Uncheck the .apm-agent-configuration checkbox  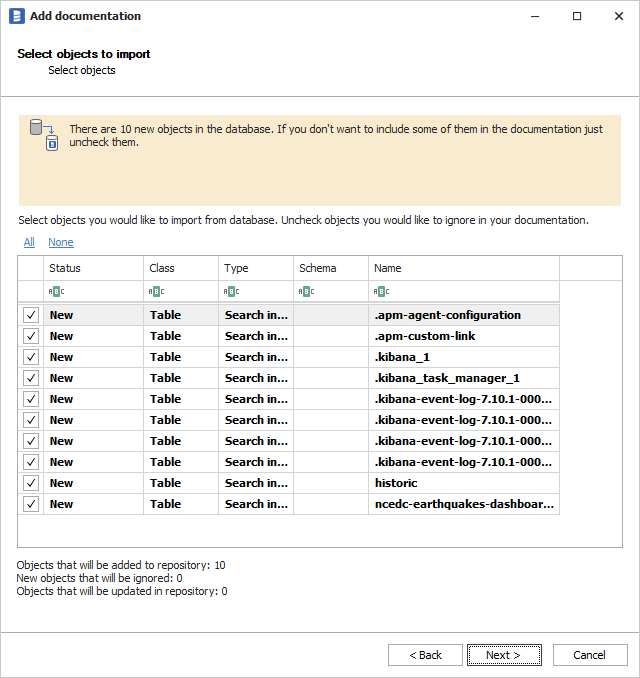pos(31,315)
